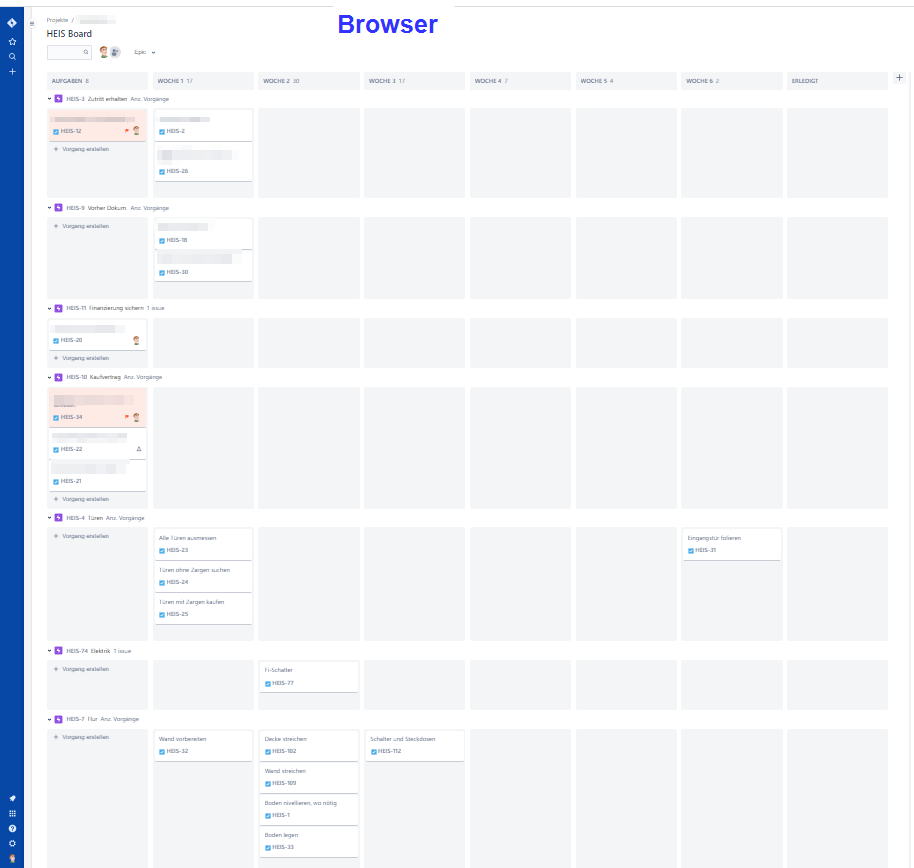The width and height of the screenshot is (914, 868).
Task: Click the red flag on card HEIS-12
Action: [x=126, y=131]
